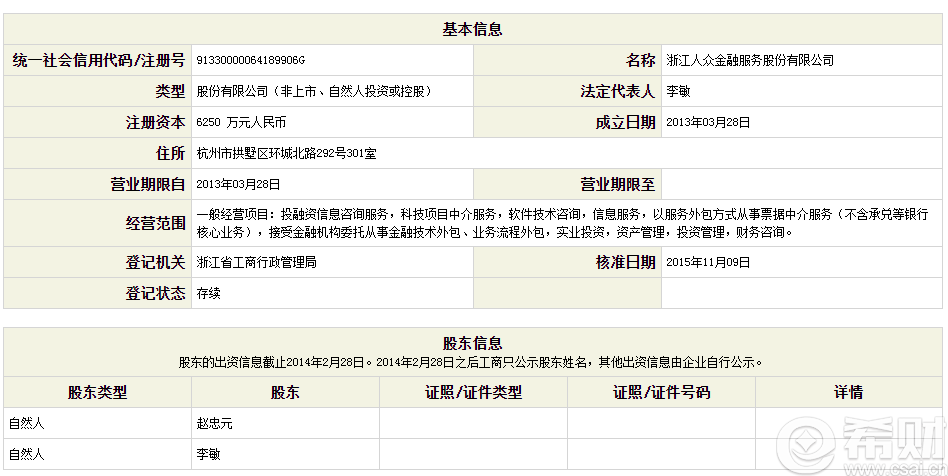The image size is (948, 476).
Task: Click the 营业期限自 label
Action: (148, 184)
